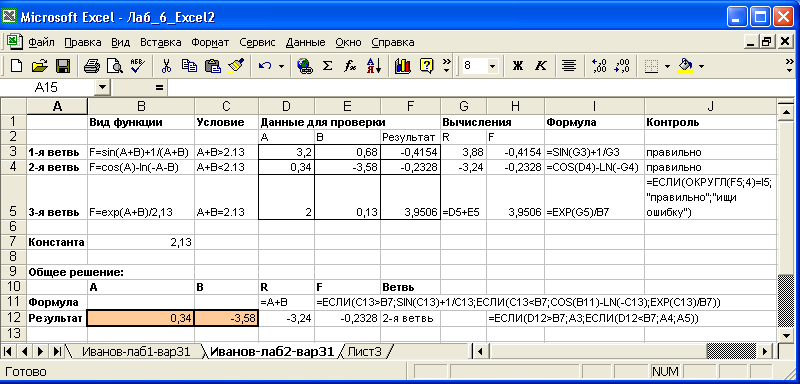Apply the Fill Color paint bucket
800x384 pixels.
[x=686, y=66]
